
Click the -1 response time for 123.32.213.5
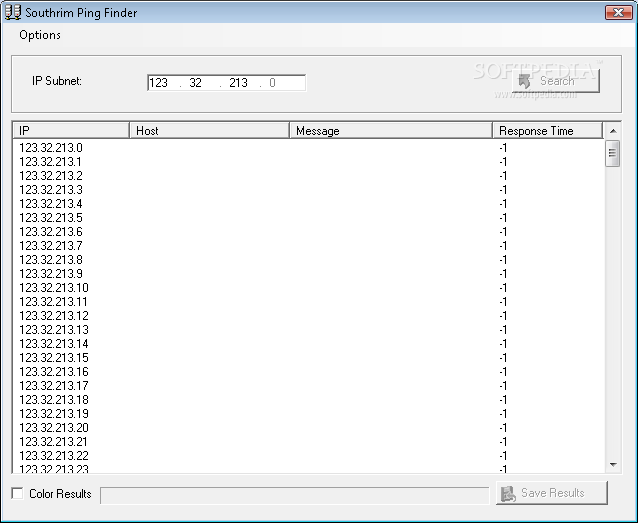click(x=503, y=218)
